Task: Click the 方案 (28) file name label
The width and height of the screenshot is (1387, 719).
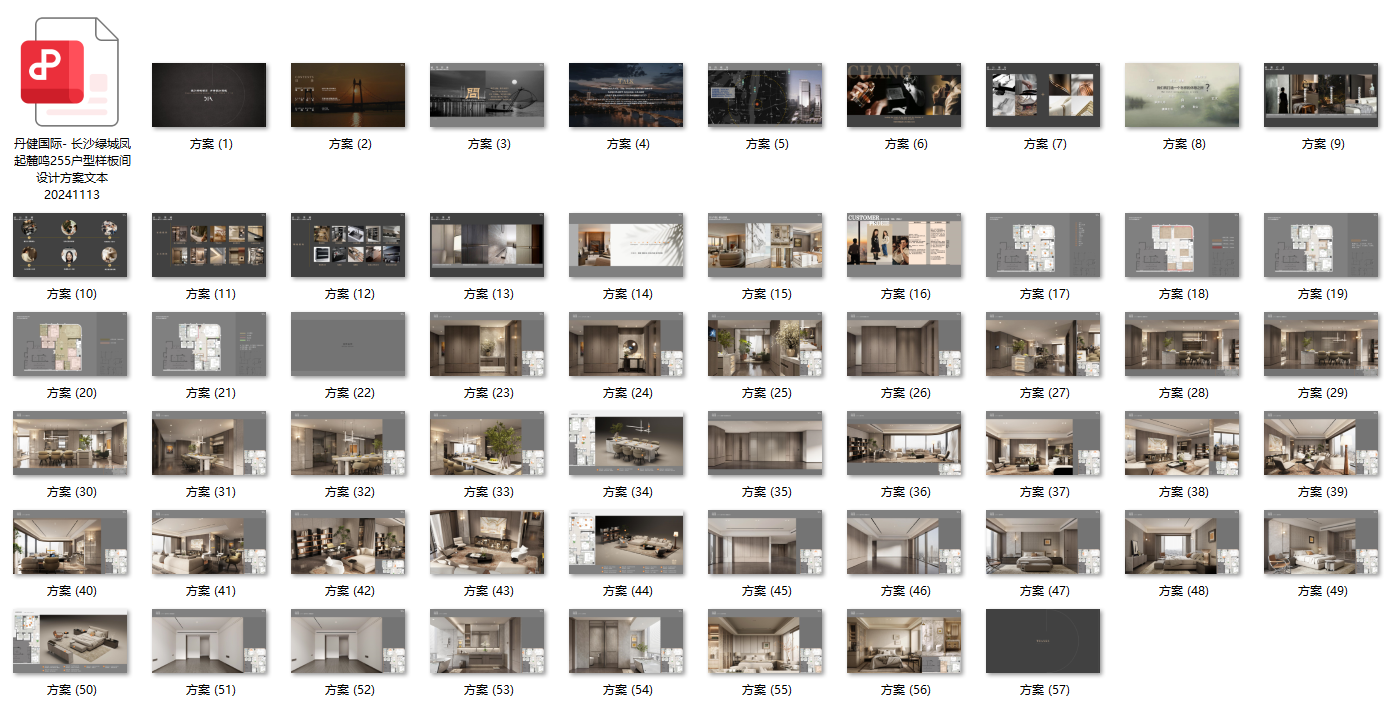Action: click(x=1182, y=393)
